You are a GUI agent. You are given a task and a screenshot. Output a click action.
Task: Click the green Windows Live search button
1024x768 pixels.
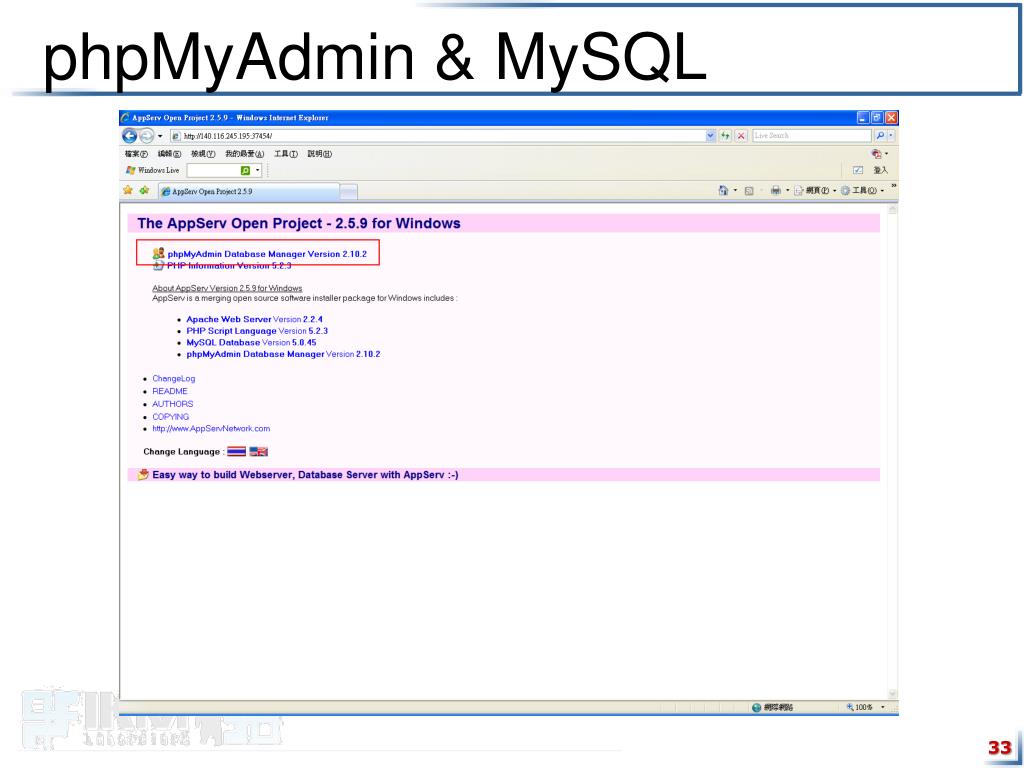[x=246, y=170]
